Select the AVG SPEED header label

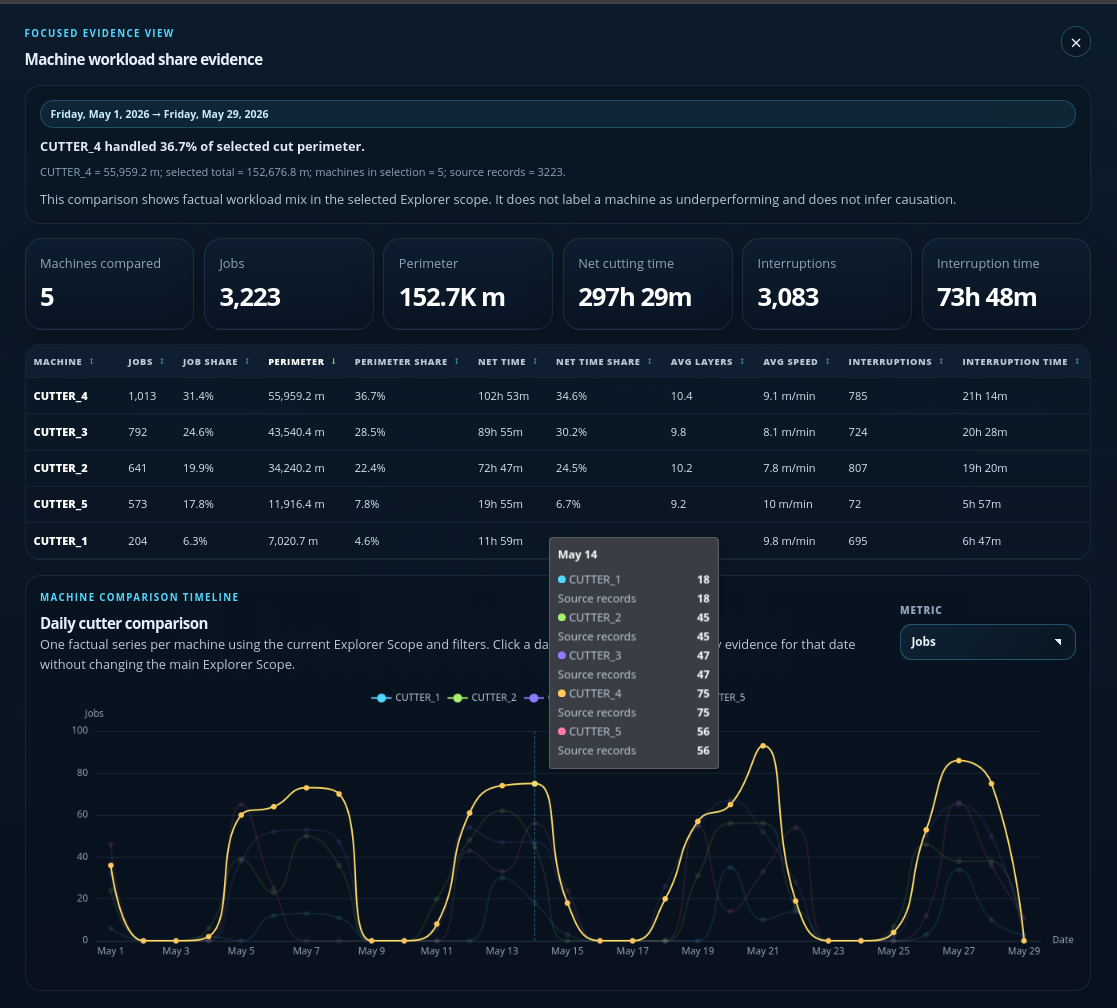[x=790, y=362]
